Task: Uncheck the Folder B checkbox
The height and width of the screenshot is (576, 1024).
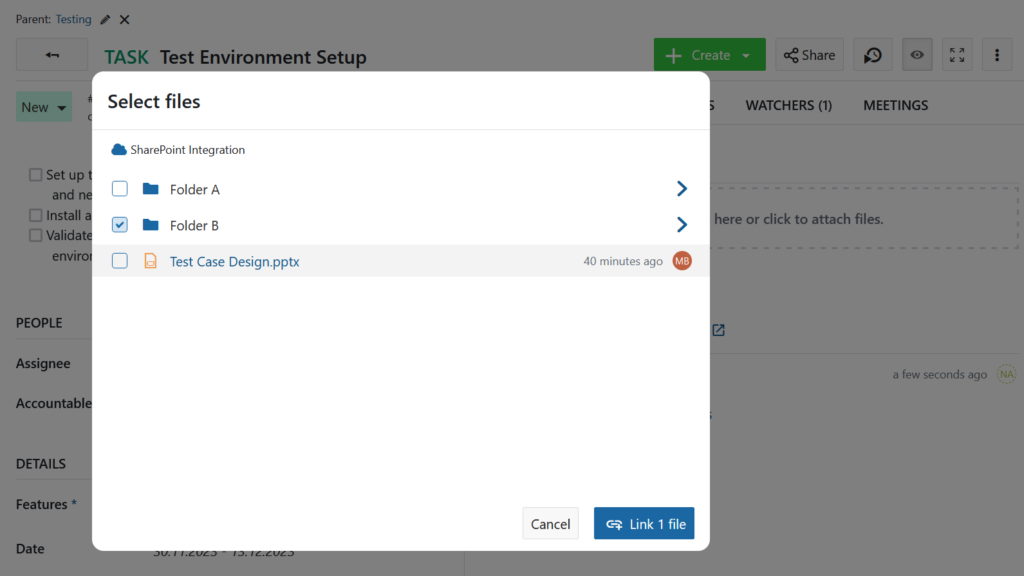Action: coord(119,224)
